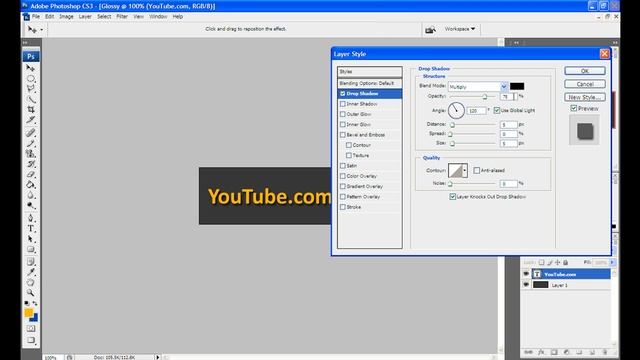Change screen mode at toolbox bottom
Screen dimensions: 640x360
click(x=31, y=340)
